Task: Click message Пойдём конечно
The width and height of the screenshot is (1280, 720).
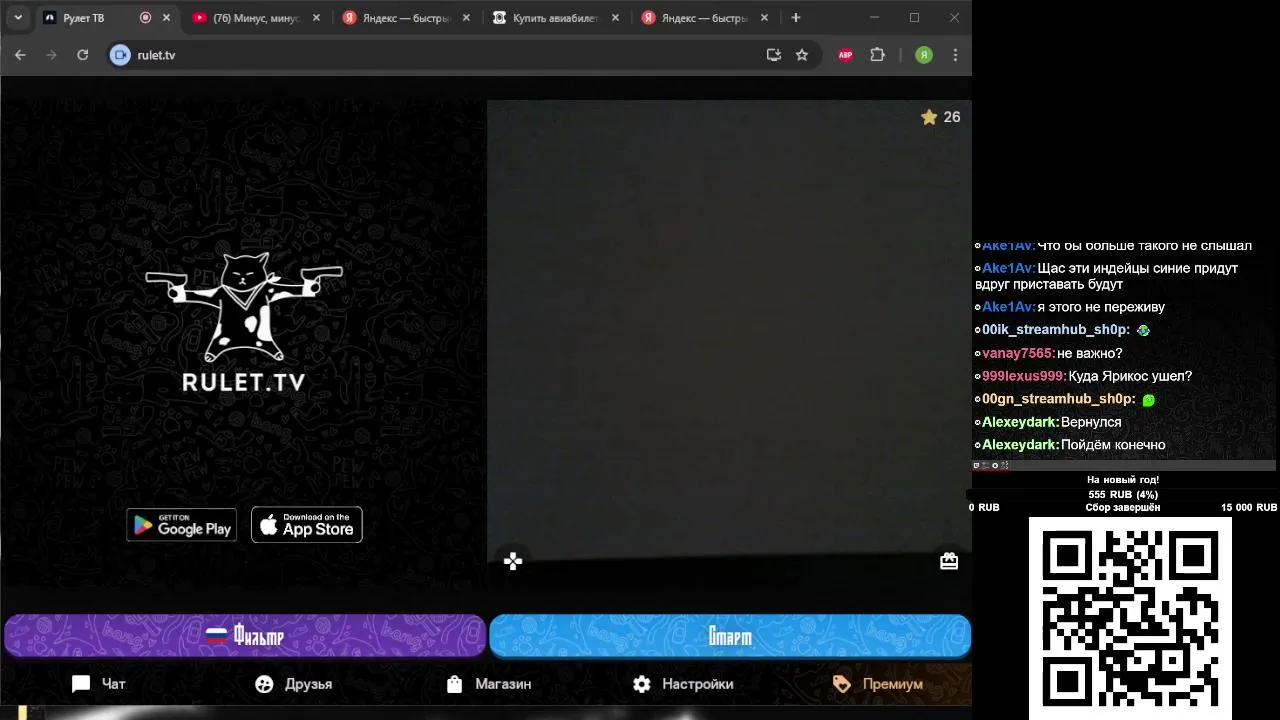Action: (1113, 445)
